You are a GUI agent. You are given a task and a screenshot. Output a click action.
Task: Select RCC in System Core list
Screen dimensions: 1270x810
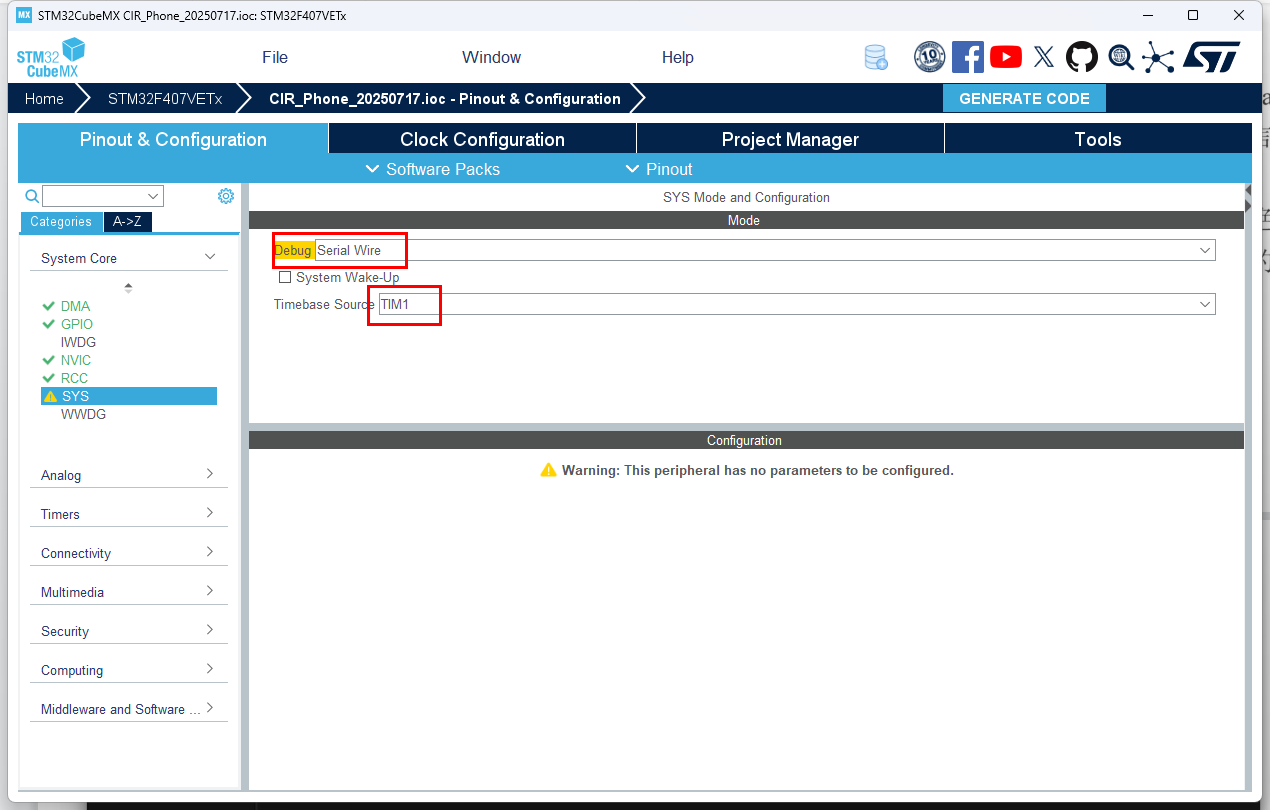point(74,378)
